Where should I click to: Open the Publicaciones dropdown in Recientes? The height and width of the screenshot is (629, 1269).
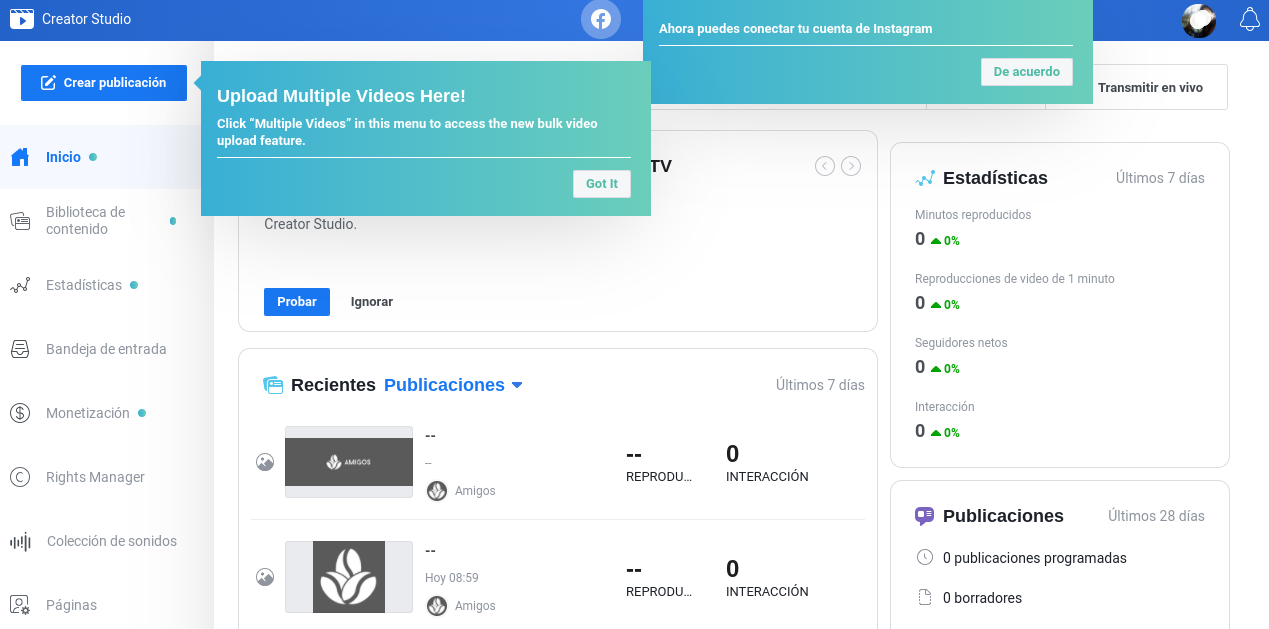coord(453,385)
